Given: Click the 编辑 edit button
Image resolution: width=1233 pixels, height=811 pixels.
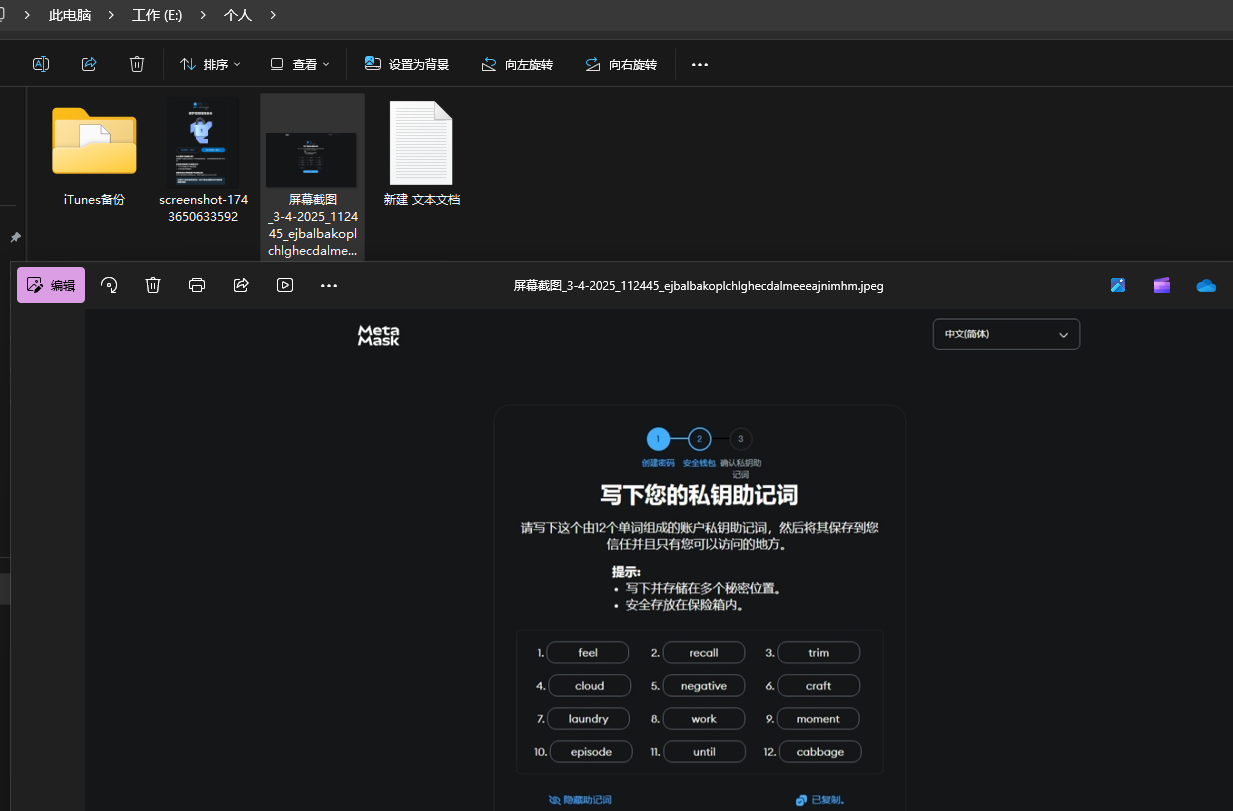Looking at the screenshot, I should (x=51, y=285).
